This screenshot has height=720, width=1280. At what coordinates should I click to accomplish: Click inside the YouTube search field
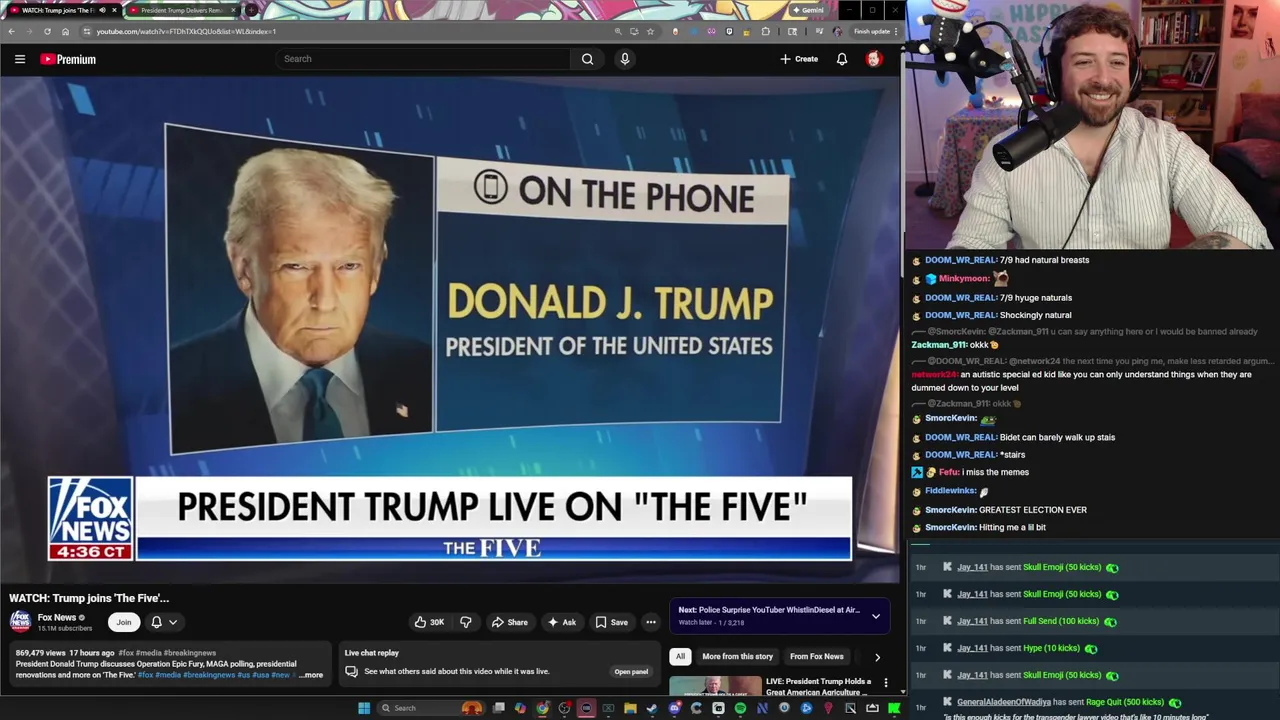[425, 59]
